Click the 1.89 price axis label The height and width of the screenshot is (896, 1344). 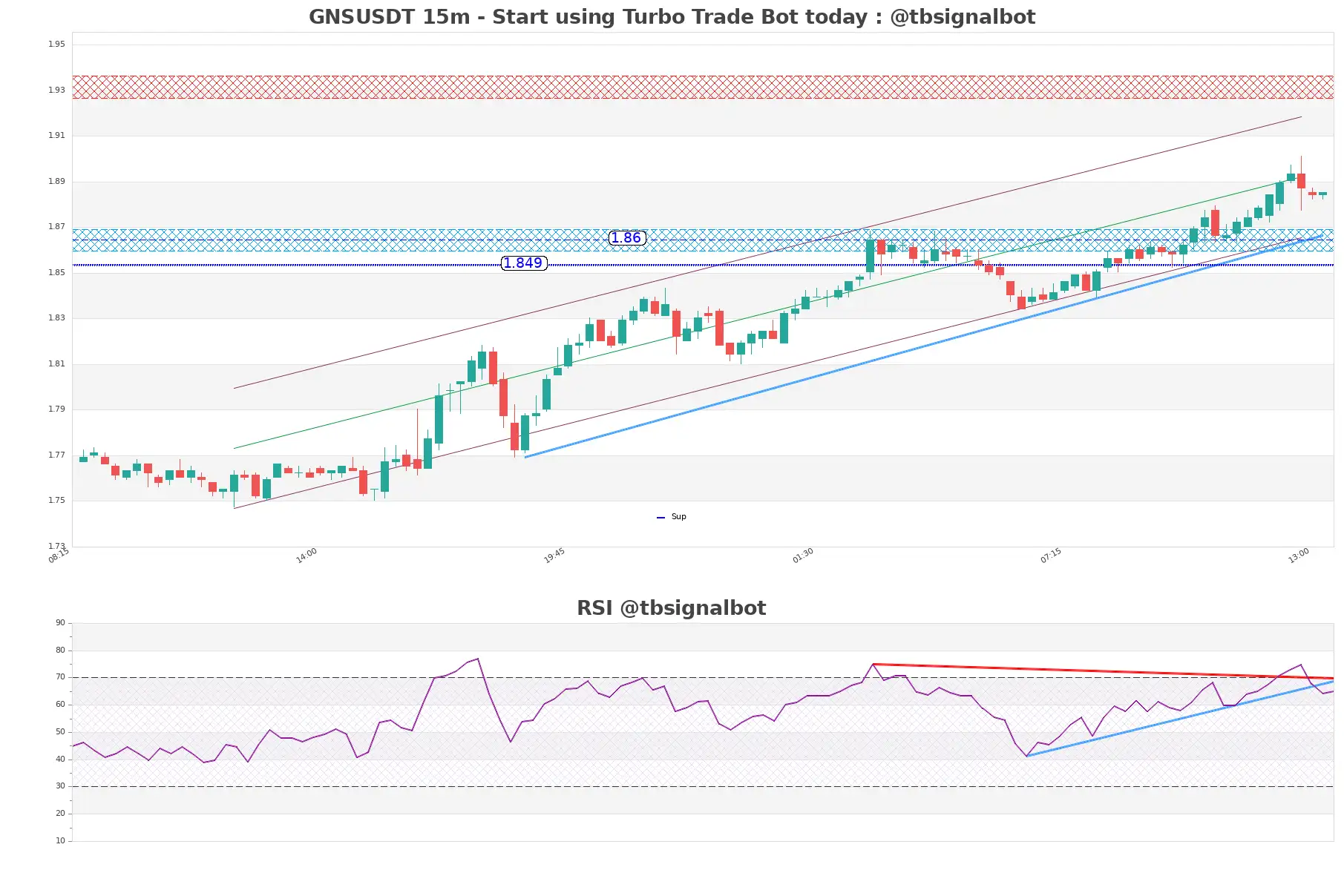coord(56,182)
